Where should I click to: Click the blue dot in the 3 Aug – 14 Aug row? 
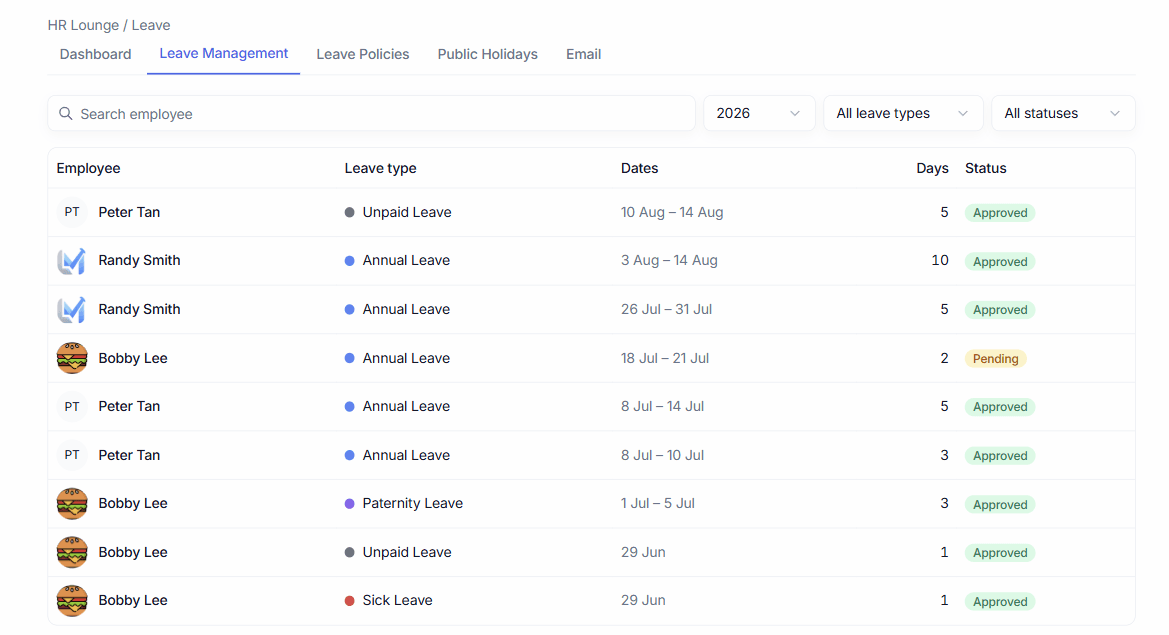[349, 261]
